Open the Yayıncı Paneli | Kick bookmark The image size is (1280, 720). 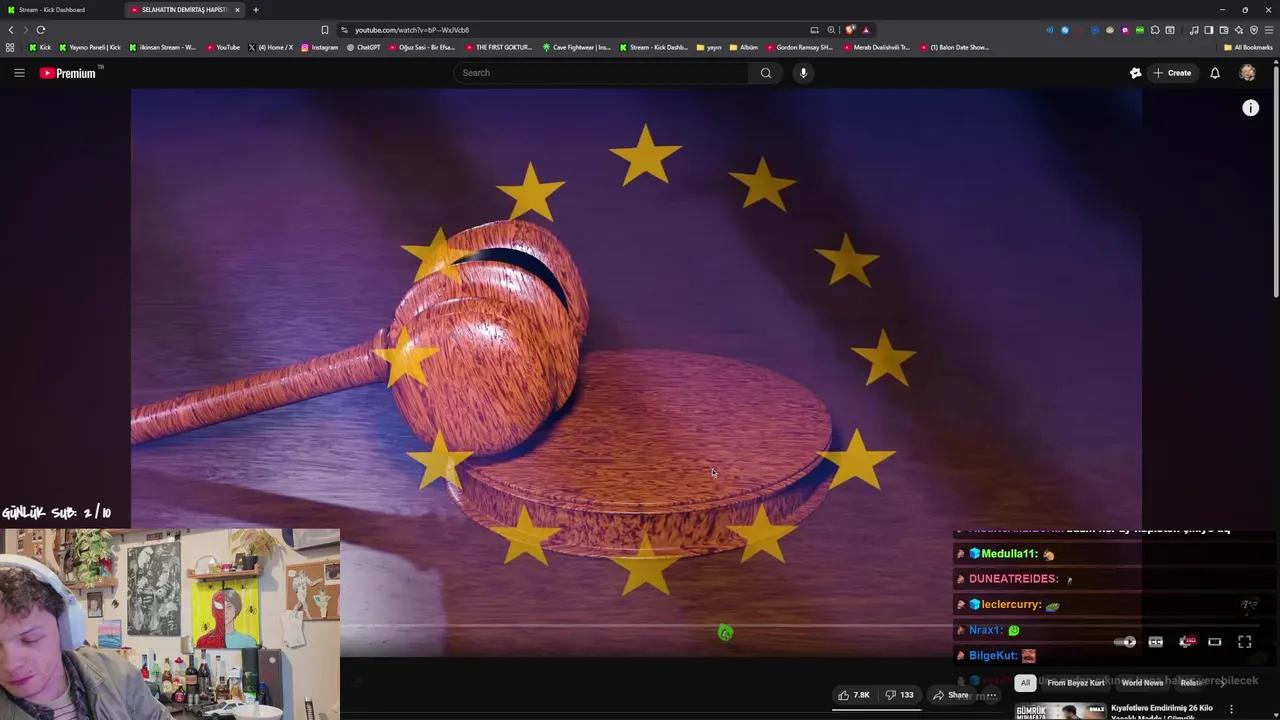[90, 47]
